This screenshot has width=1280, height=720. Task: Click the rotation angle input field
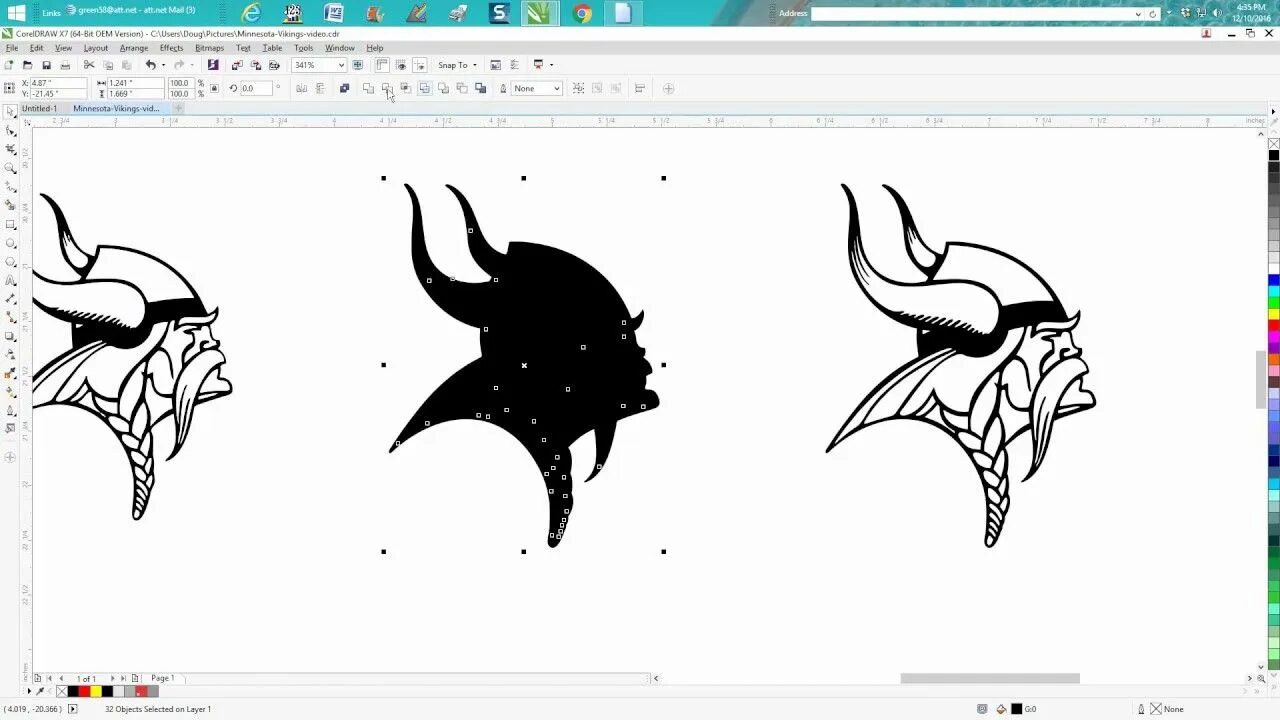point(256,88)
